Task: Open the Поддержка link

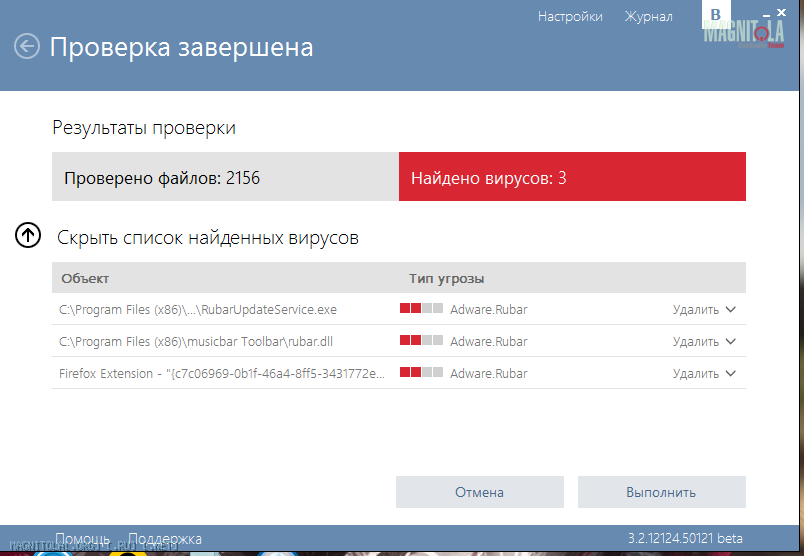Action: [165, 539]
